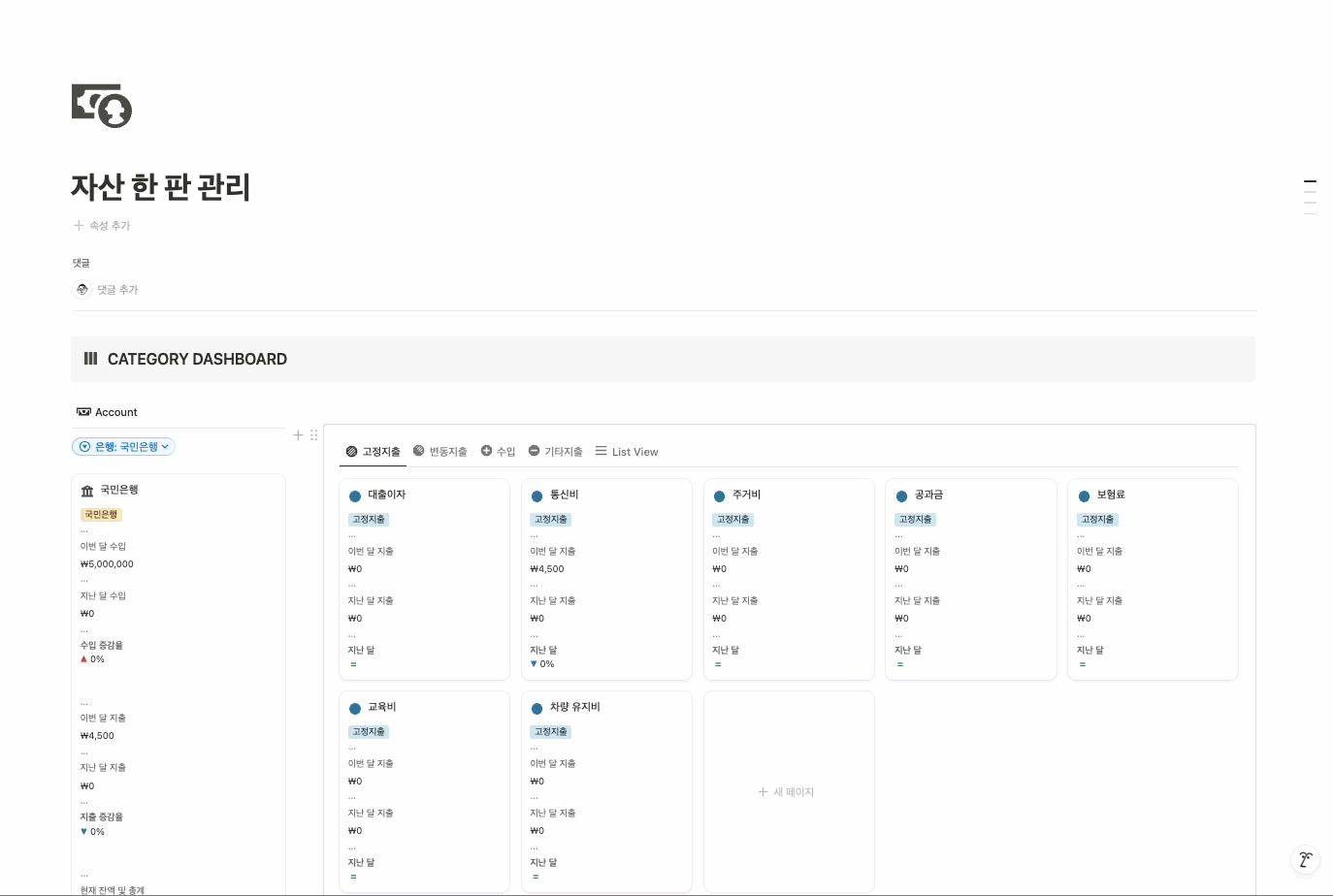1333x896 pixels.
Task: Click the blue circle icon on 대출이자 card
Action: click(x=355, y=496)
